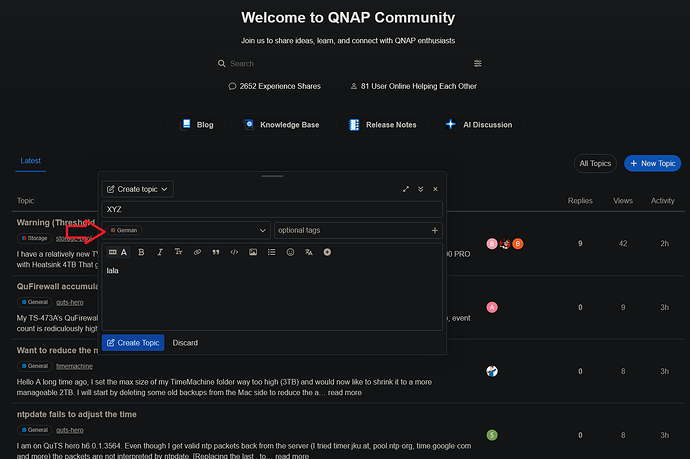The height and width of the screenshot is (459, 690).
Task: Minimize the composer with double chevron
Action: (x=421, y=189)
